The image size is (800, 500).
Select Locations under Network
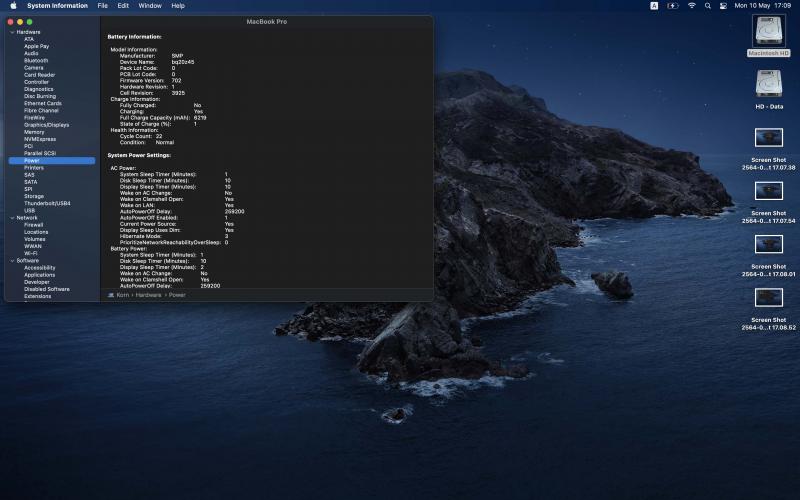[36, 232]
